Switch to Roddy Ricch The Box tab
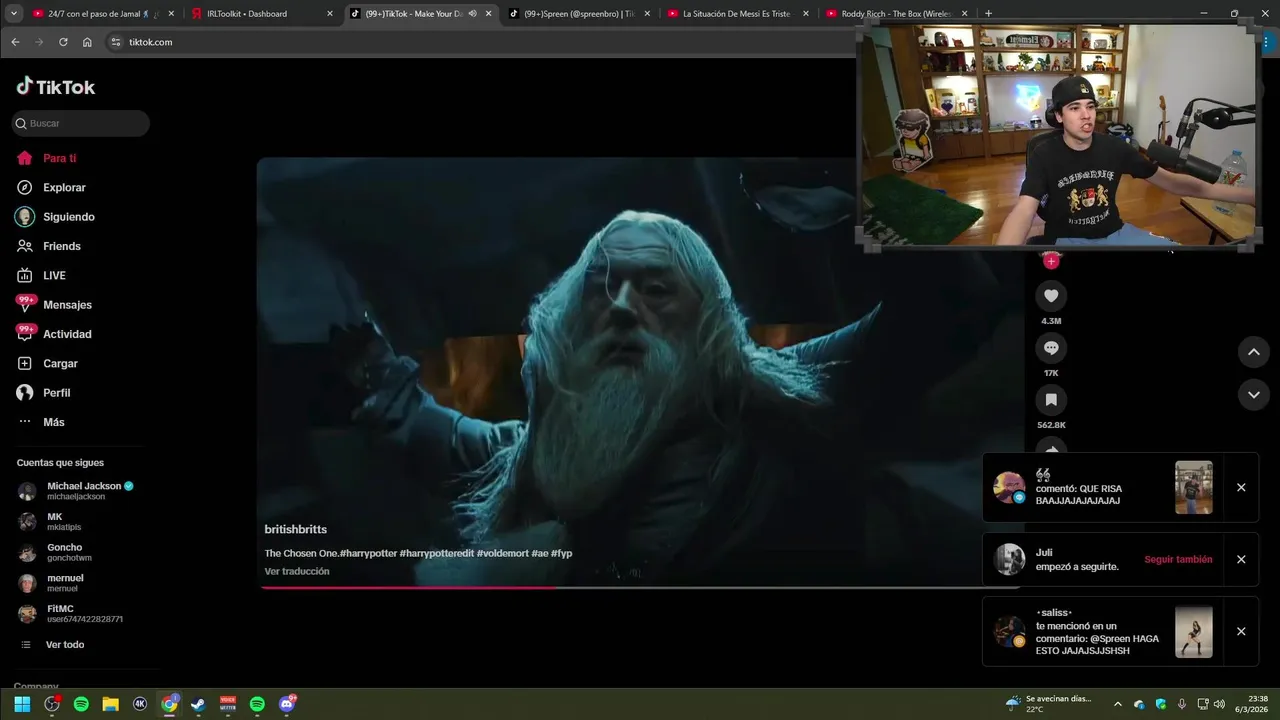Viewport: 1280px width, 720px height. coord(894,14)
